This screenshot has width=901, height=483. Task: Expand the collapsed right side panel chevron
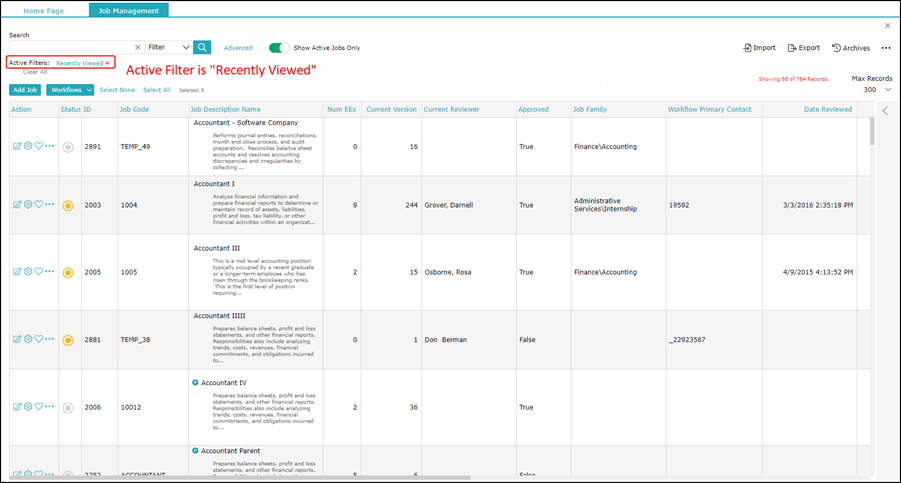pos(885,111)
